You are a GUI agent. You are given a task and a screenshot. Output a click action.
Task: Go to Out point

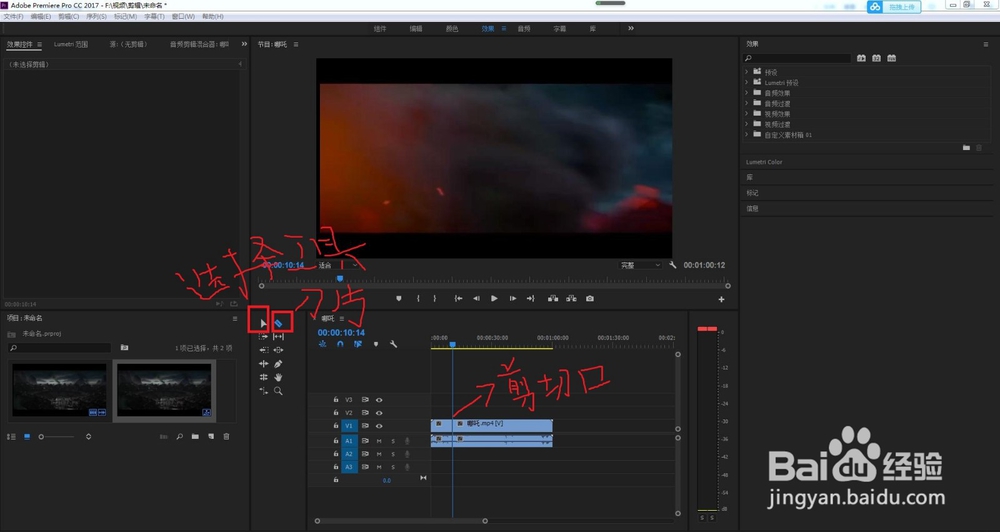click(531, 299)
